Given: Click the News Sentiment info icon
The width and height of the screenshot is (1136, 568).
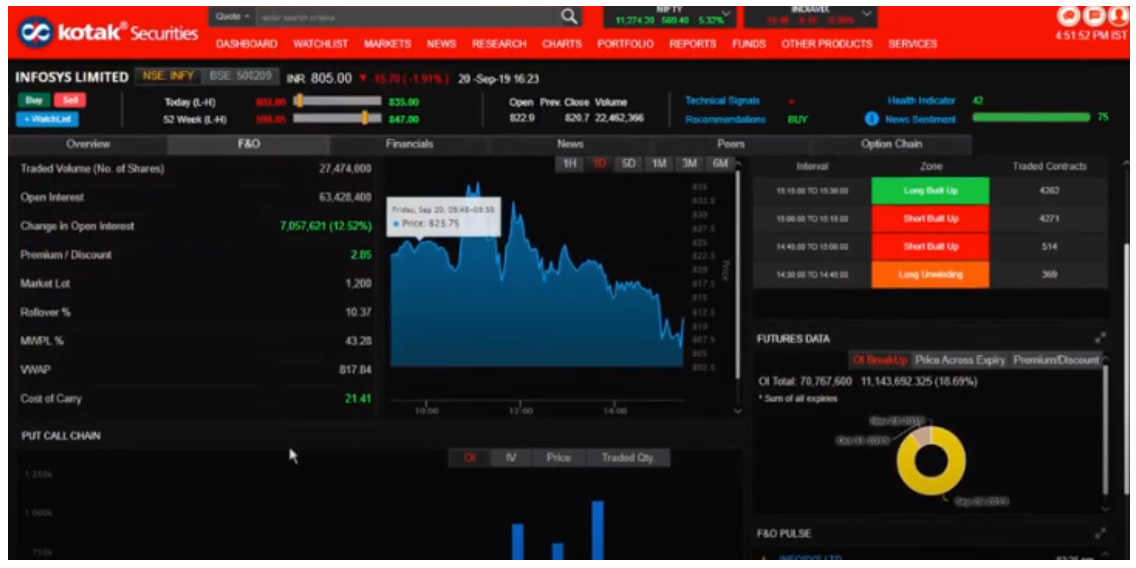Looking at the screenshot, I should (x=871, y=119).
